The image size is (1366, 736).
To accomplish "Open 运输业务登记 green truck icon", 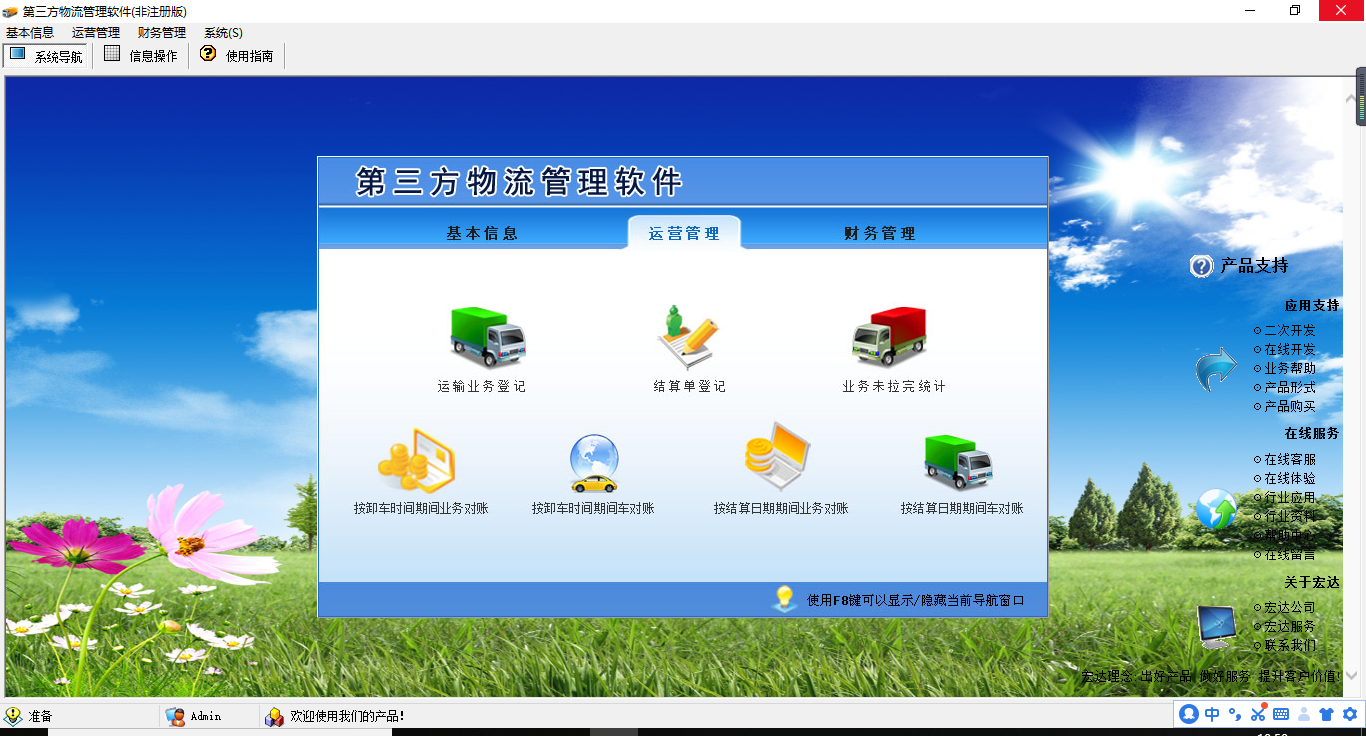I will click(x=487, y=337).
